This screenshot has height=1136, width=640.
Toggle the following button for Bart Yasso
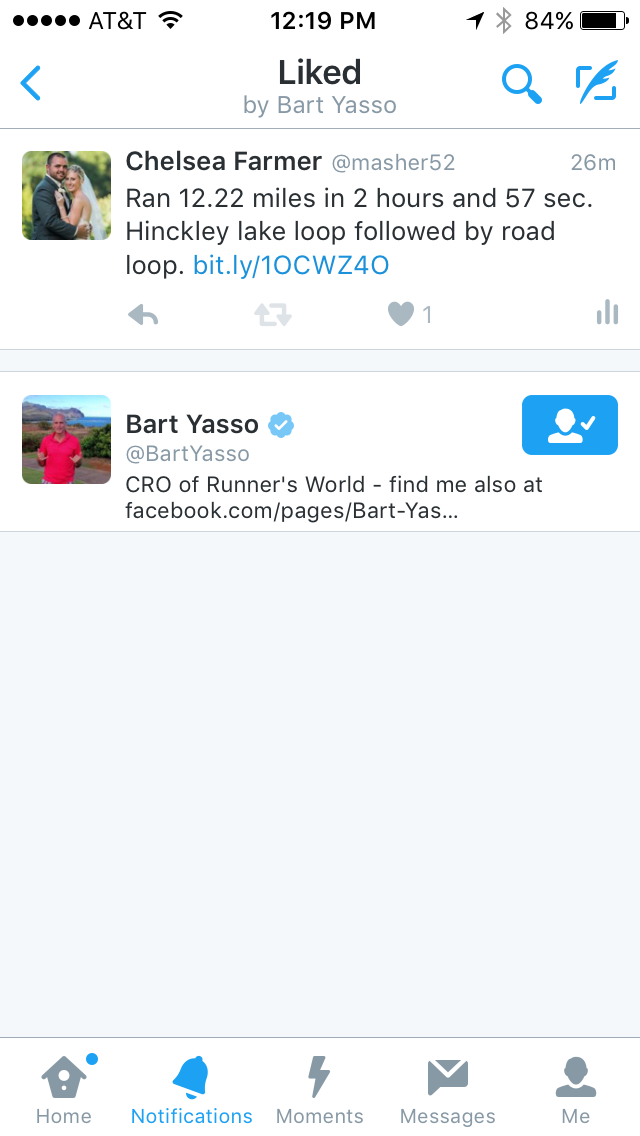tap(570, 425)
